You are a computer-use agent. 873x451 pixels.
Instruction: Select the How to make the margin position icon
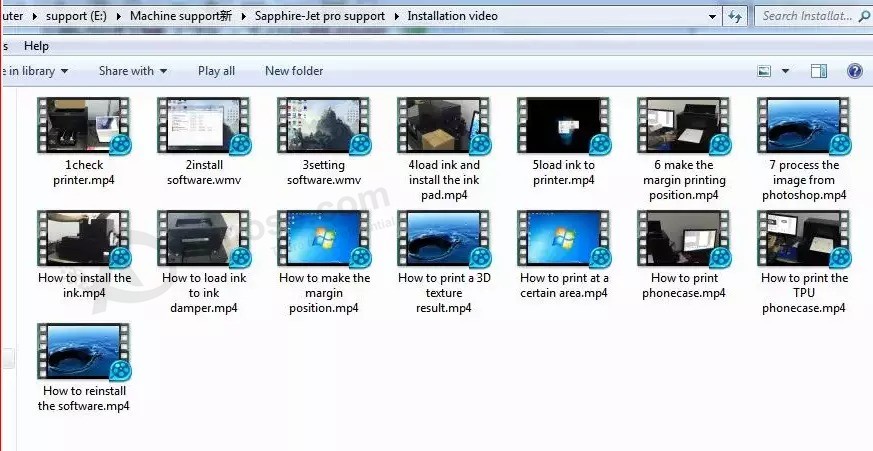click(x=325, y=239)
